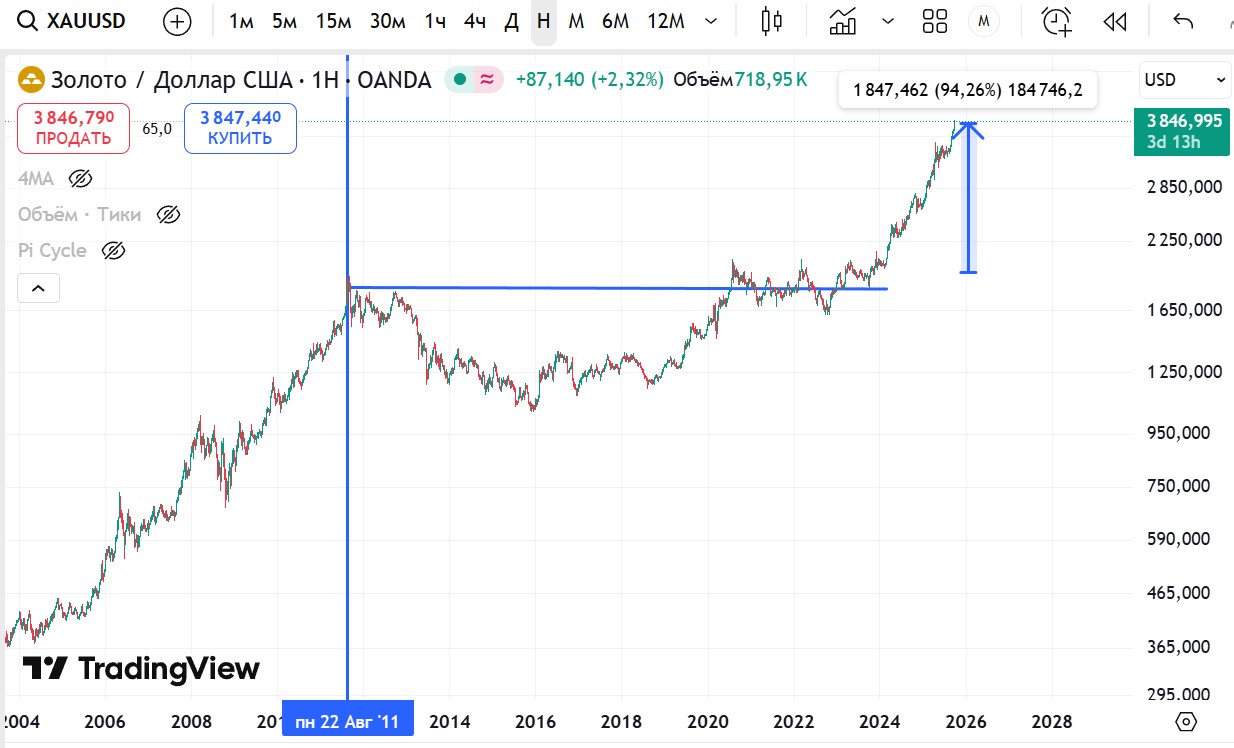Collapse the indicator legend with chevron

click(38, 289)
